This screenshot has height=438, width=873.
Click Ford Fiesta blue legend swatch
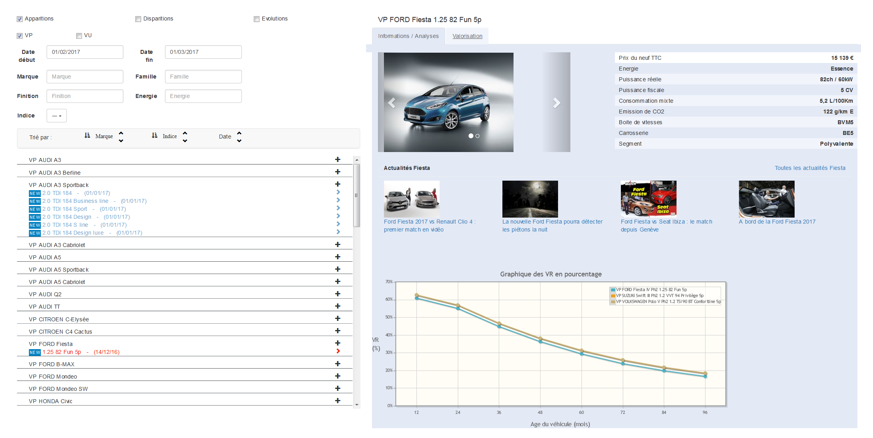(613, 290)
